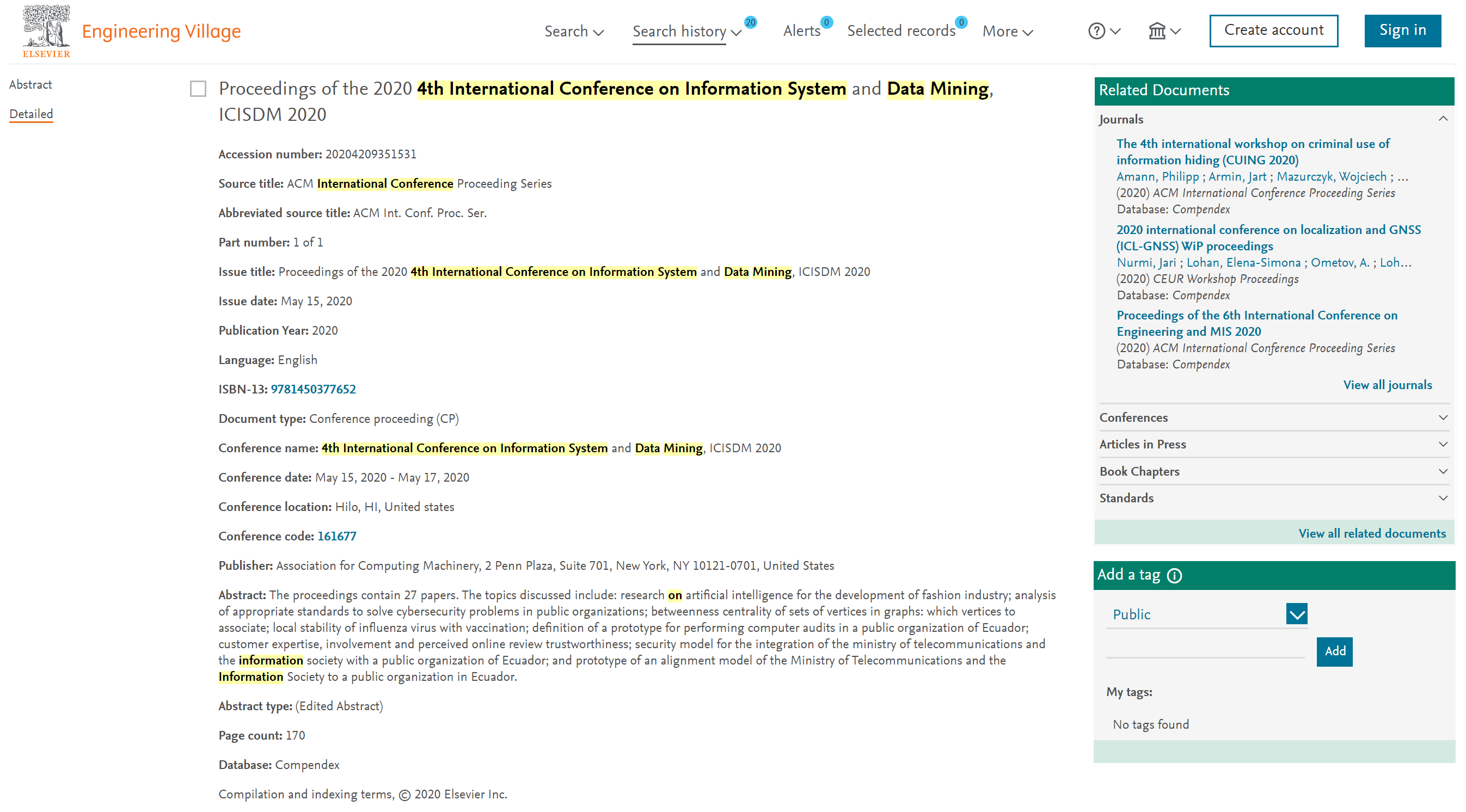Open the help question mark icon

(1096, 30)
